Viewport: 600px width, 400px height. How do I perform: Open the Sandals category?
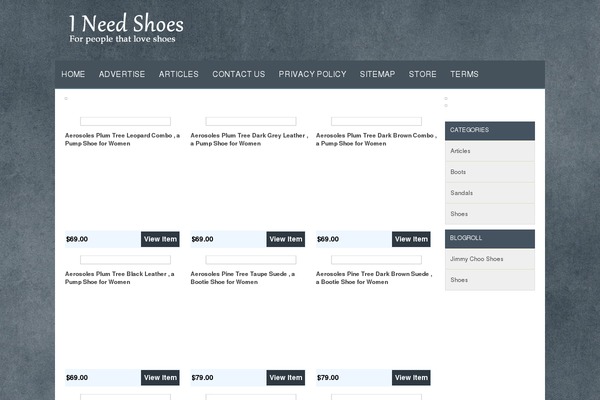(490, 193)
